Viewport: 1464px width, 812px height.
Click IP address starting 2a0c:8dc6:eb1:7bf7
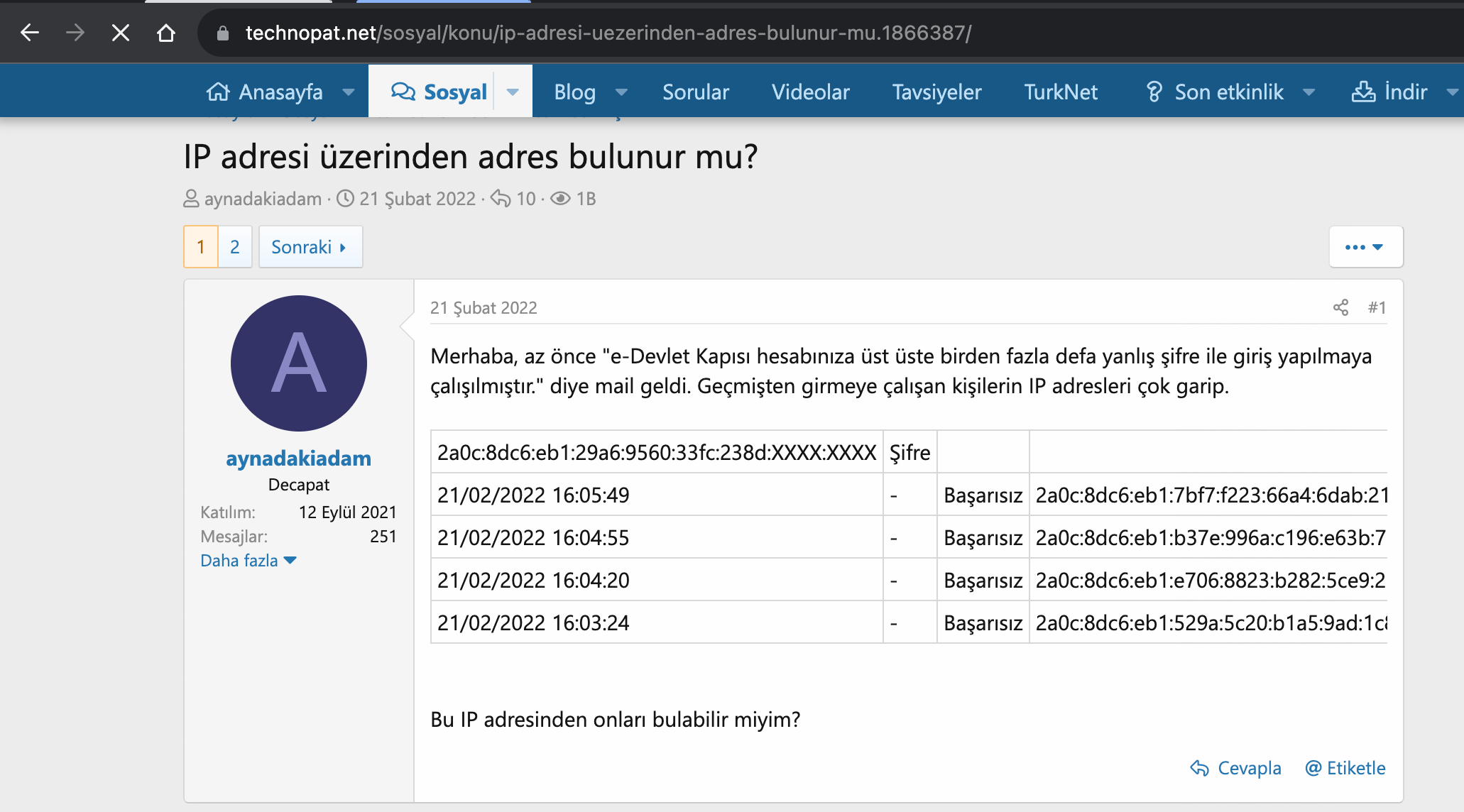(1211, 495)
